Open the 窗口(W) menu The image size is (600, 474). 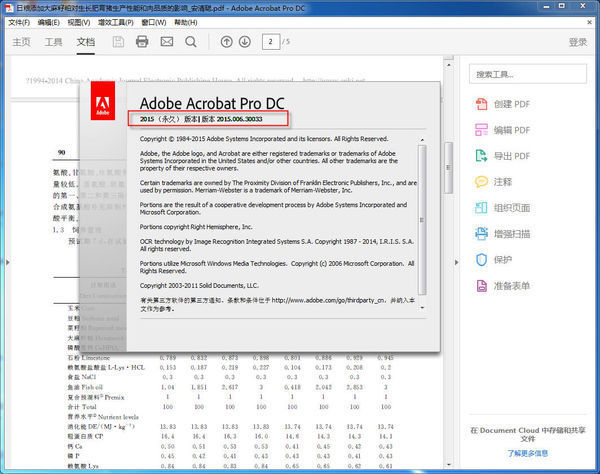(154, 23)
